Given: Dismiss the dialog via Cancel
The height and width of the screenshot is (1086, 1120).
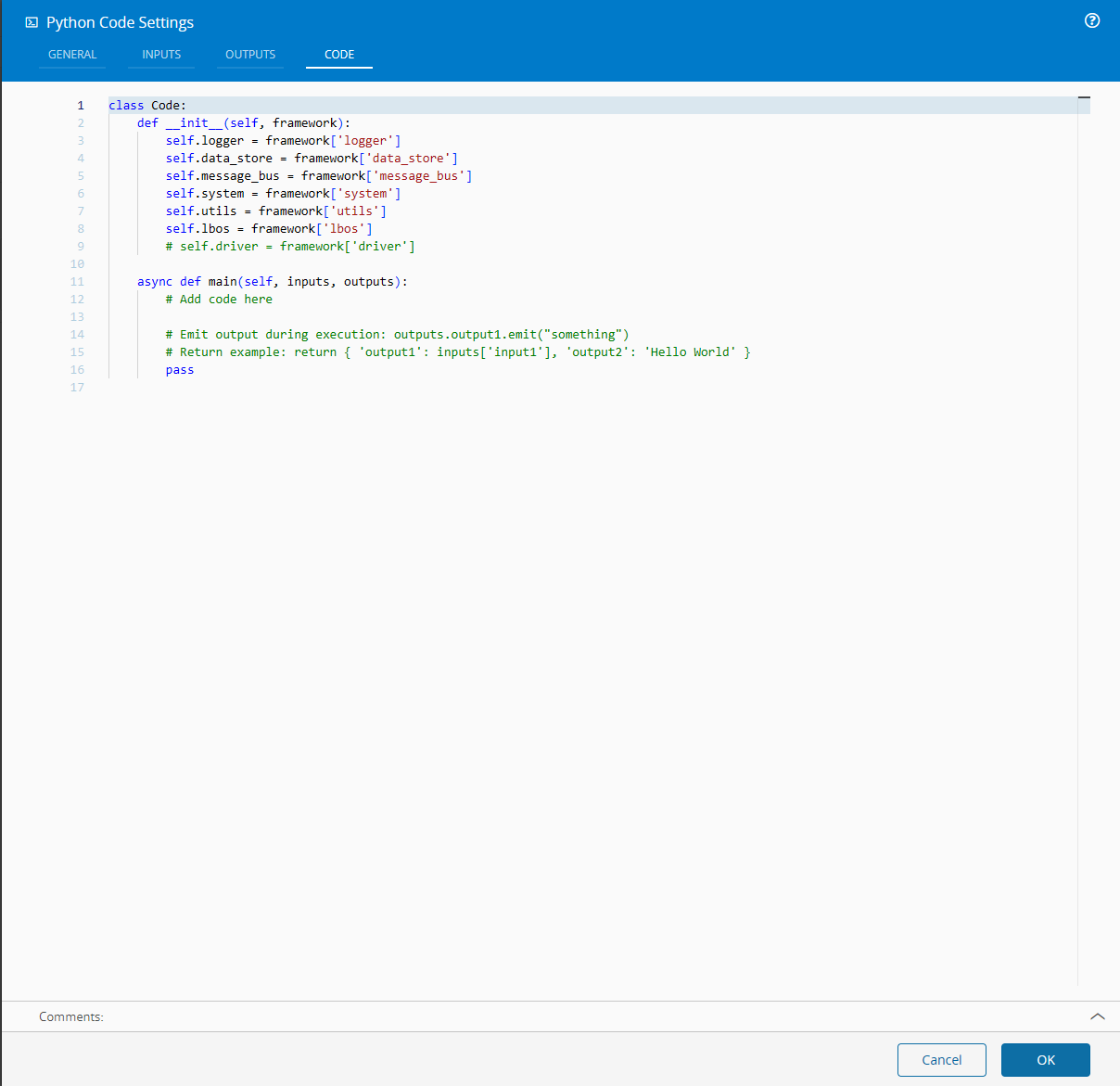Looking at the screenshot, I should (941, 1059).
